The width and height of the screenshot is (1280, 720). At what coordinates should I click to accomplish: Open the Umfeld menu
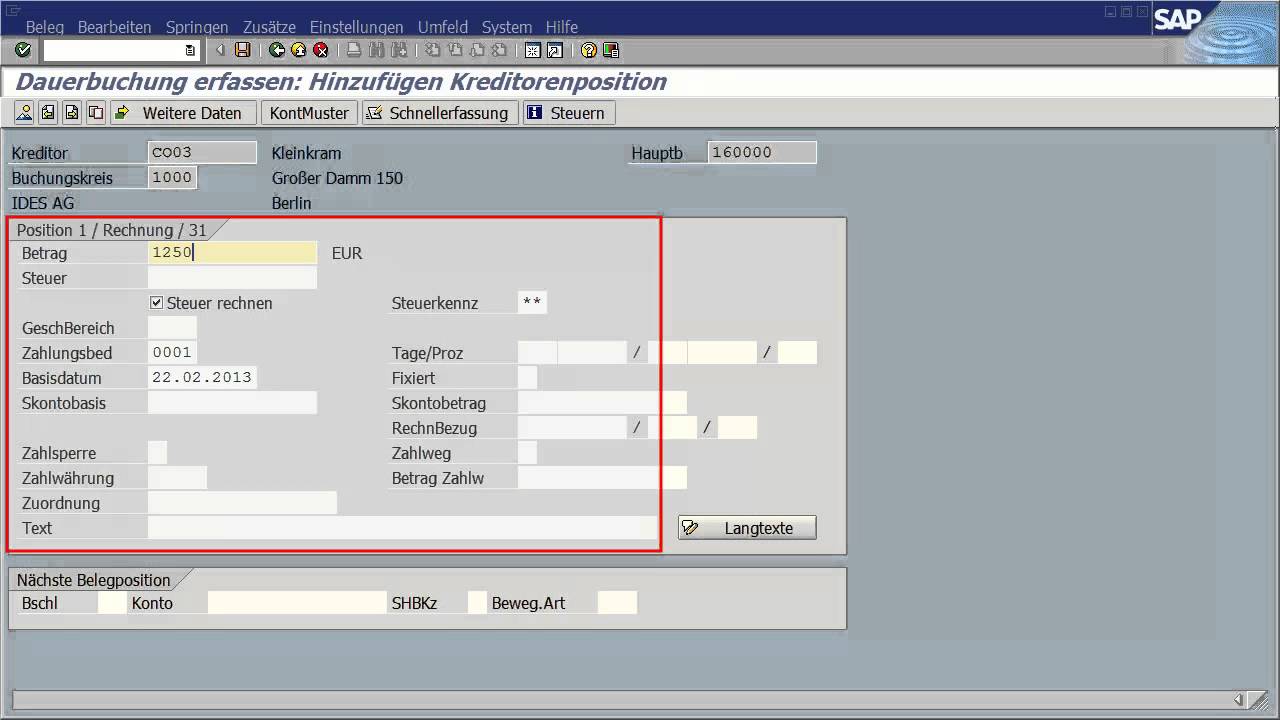coord(443,27)
